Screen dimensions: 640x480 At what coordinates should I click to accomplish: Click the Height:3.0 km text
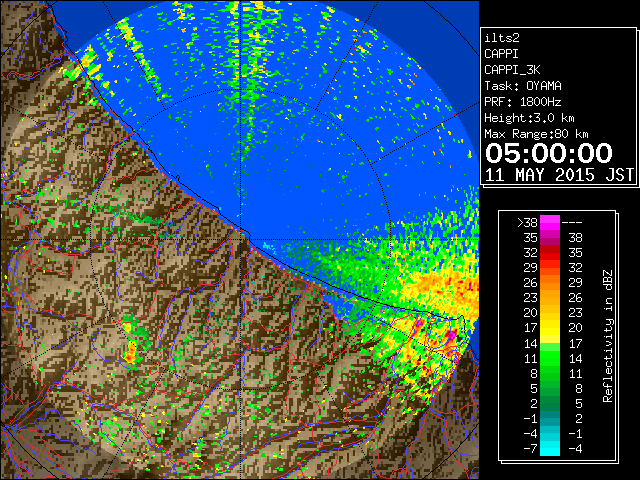(529, 118)
